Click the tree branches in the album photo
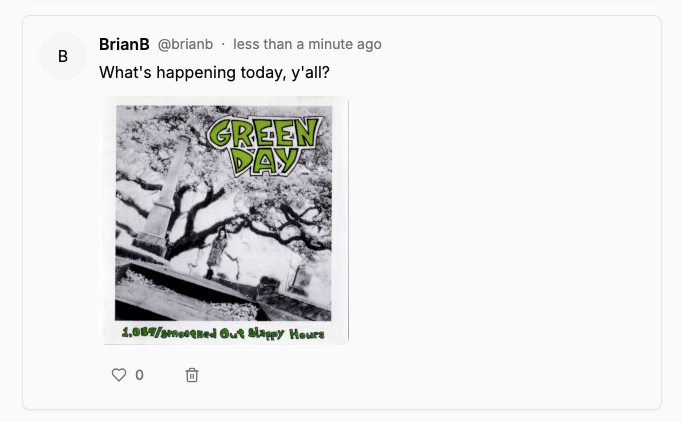 point(290,215)
